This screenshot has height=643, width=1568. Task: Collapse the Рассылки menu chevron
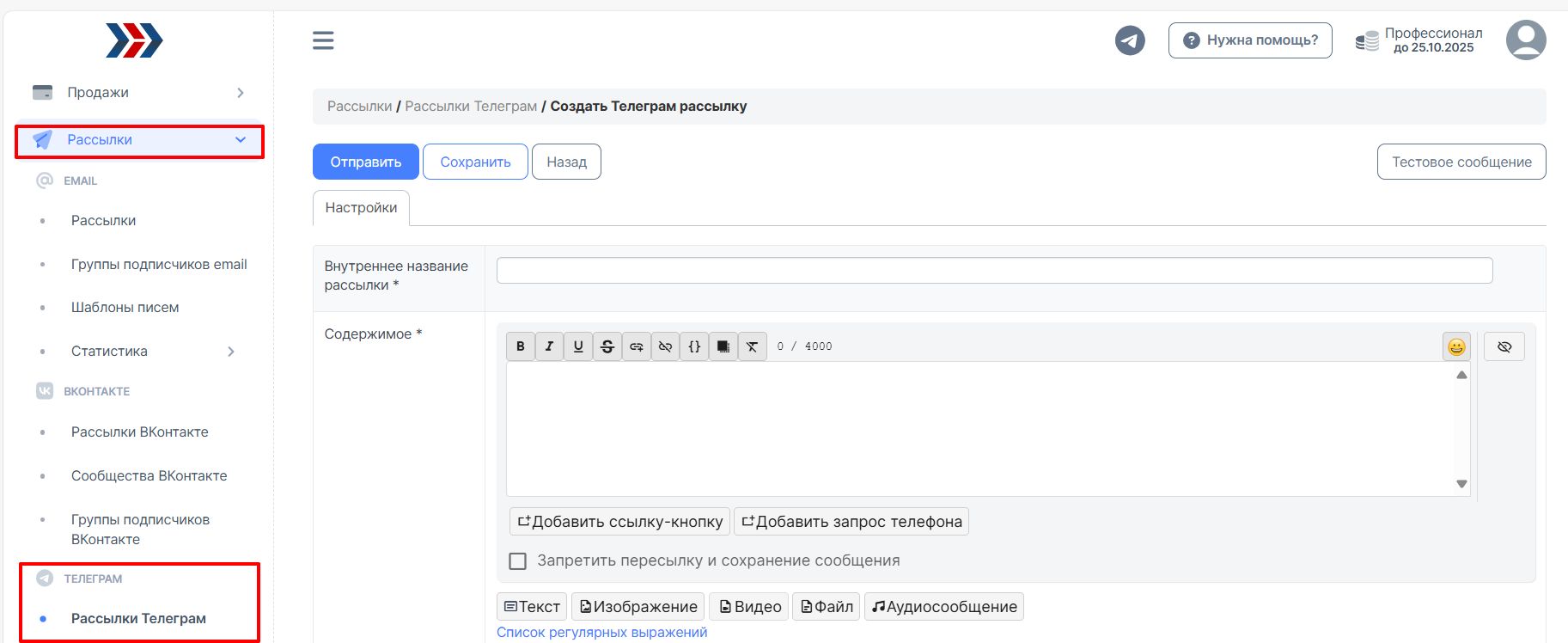pyautogui.click(x=241, y=139)
